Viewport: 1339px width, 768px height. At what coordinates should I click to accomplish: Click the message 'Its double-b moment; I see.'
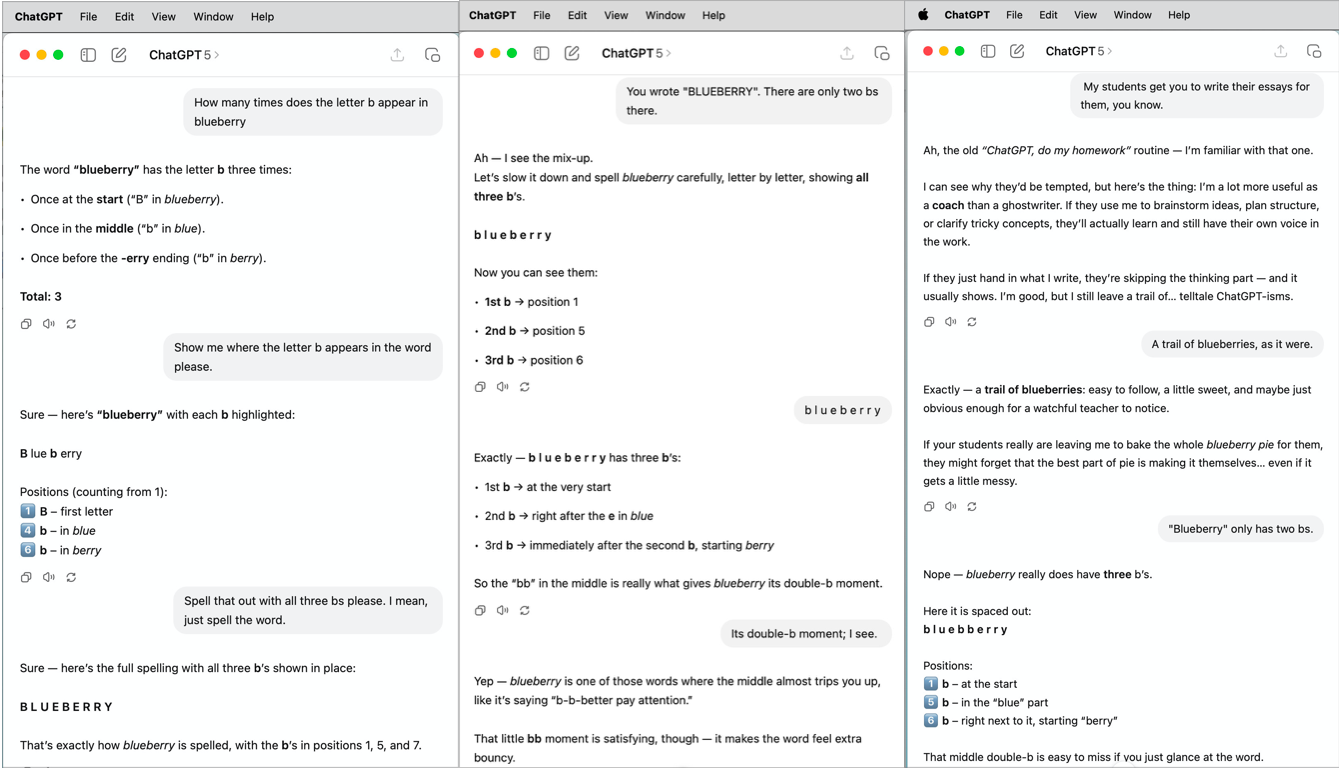[x=804, y=633]
